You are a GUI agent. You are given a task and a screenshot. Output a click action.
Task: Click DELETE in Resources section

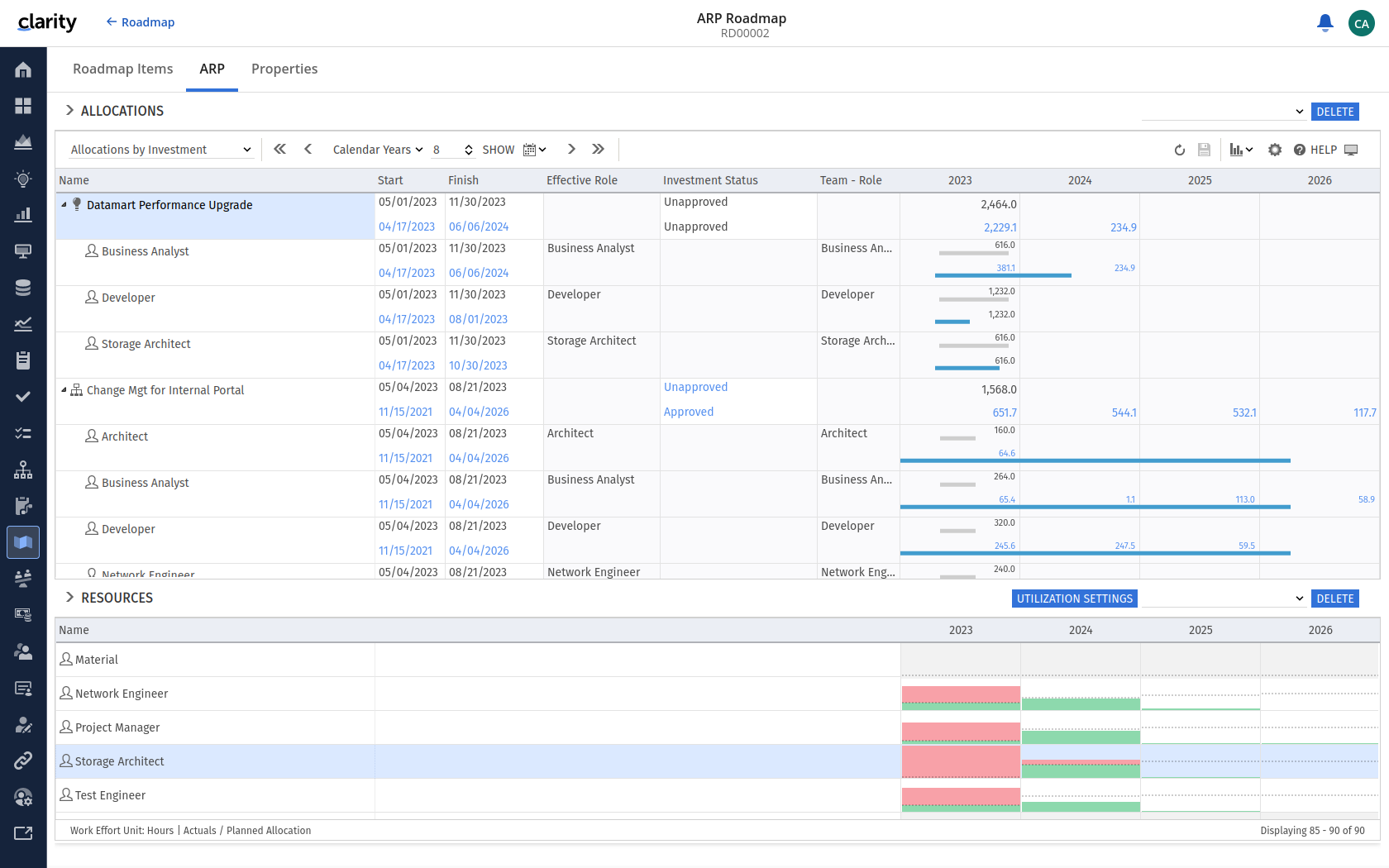coord(1335,599)
